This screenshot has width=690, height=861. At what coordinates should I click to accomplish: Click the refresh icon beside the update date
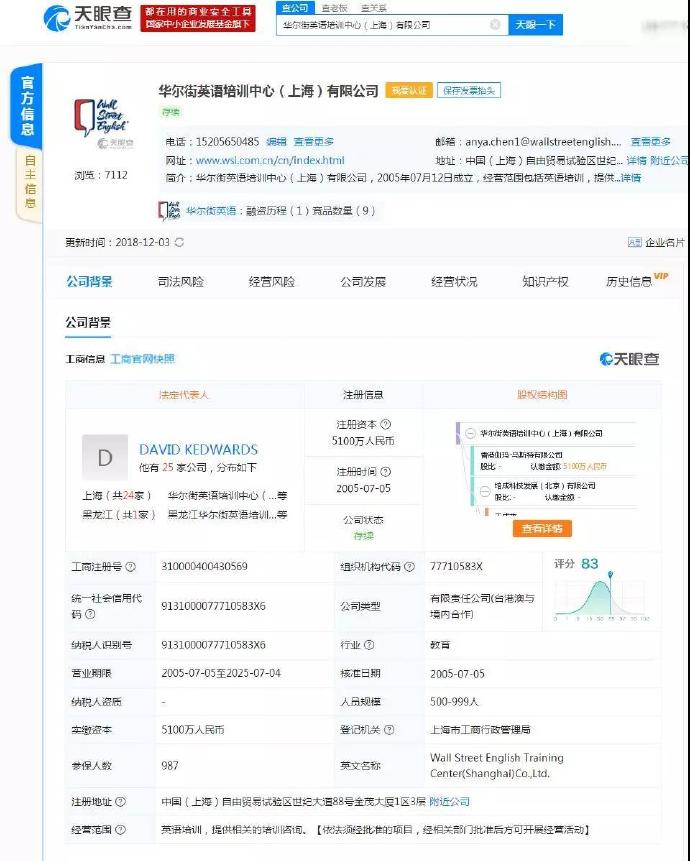point(180,242)
